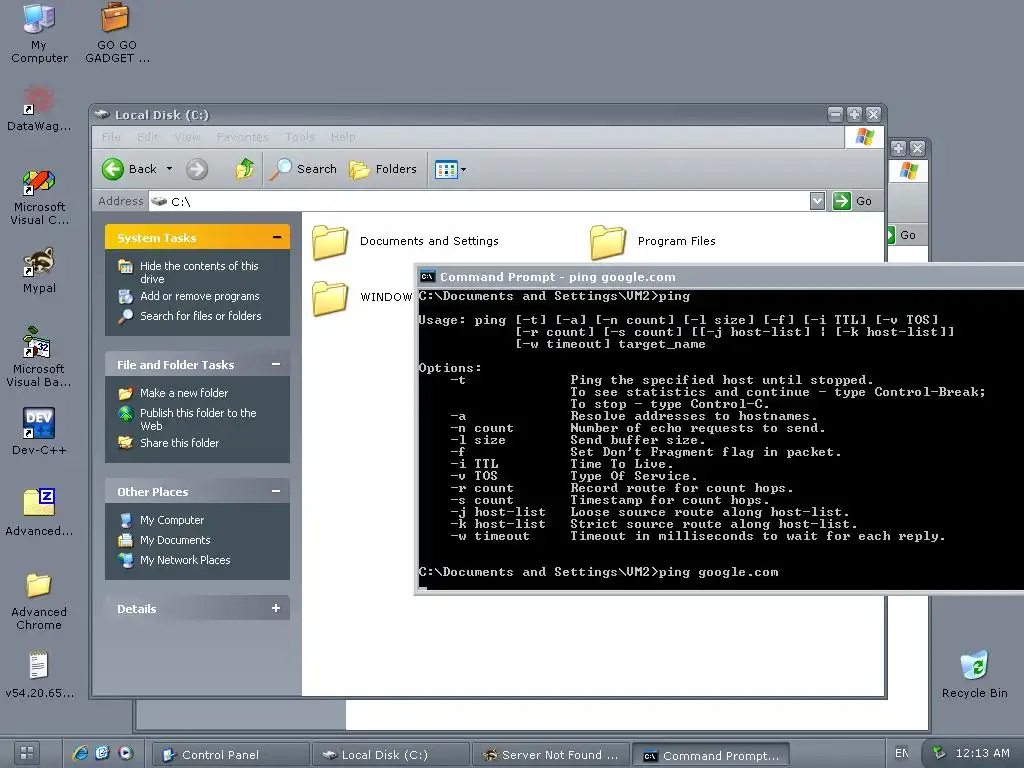Image resolution: width=1024 pixels, height=768 pixels.
Task: Switch to Command Prompt taskbar button
Action: tap(711, 756)
